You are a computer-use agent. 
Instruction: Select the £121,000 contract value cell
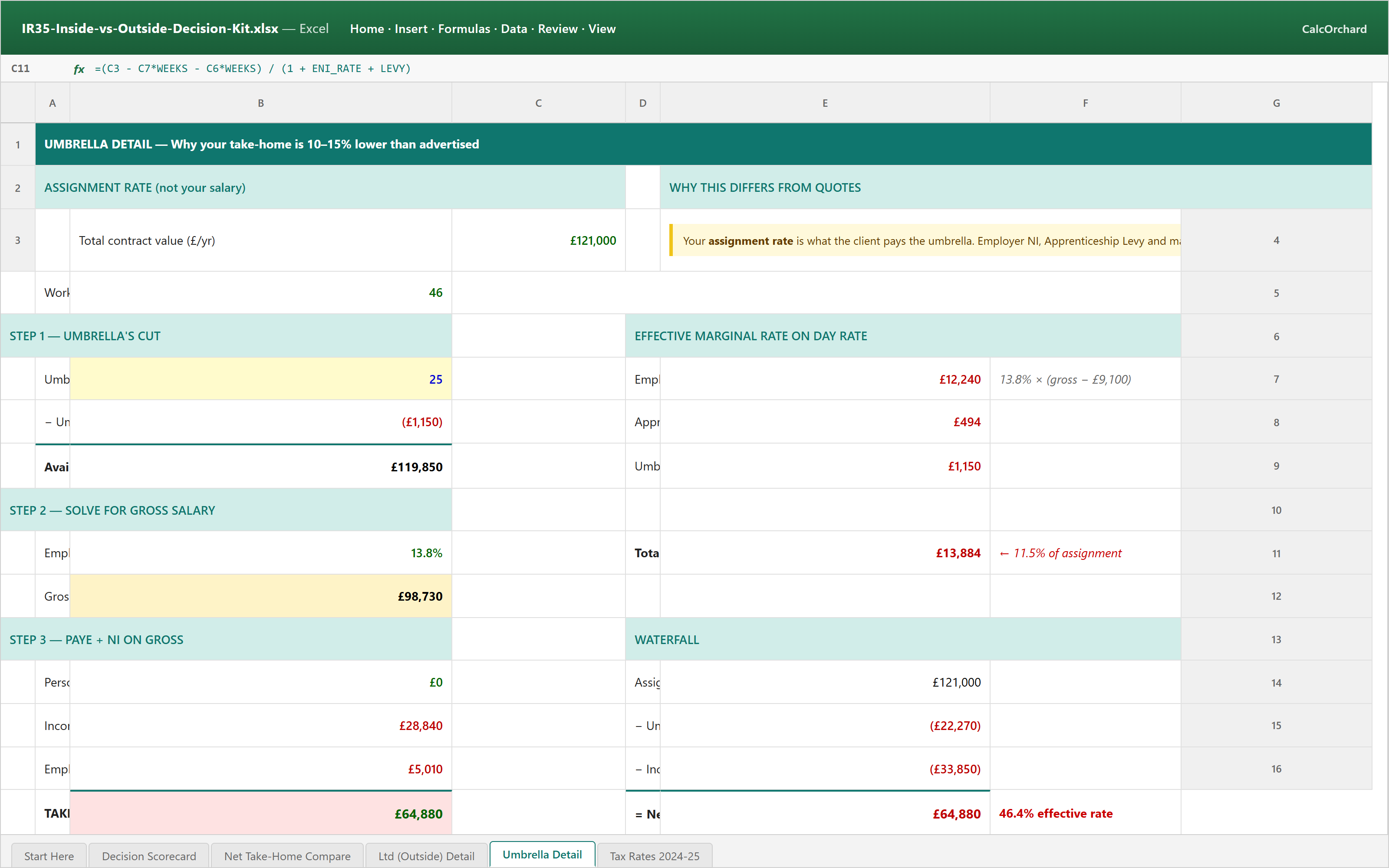point(538,240)
